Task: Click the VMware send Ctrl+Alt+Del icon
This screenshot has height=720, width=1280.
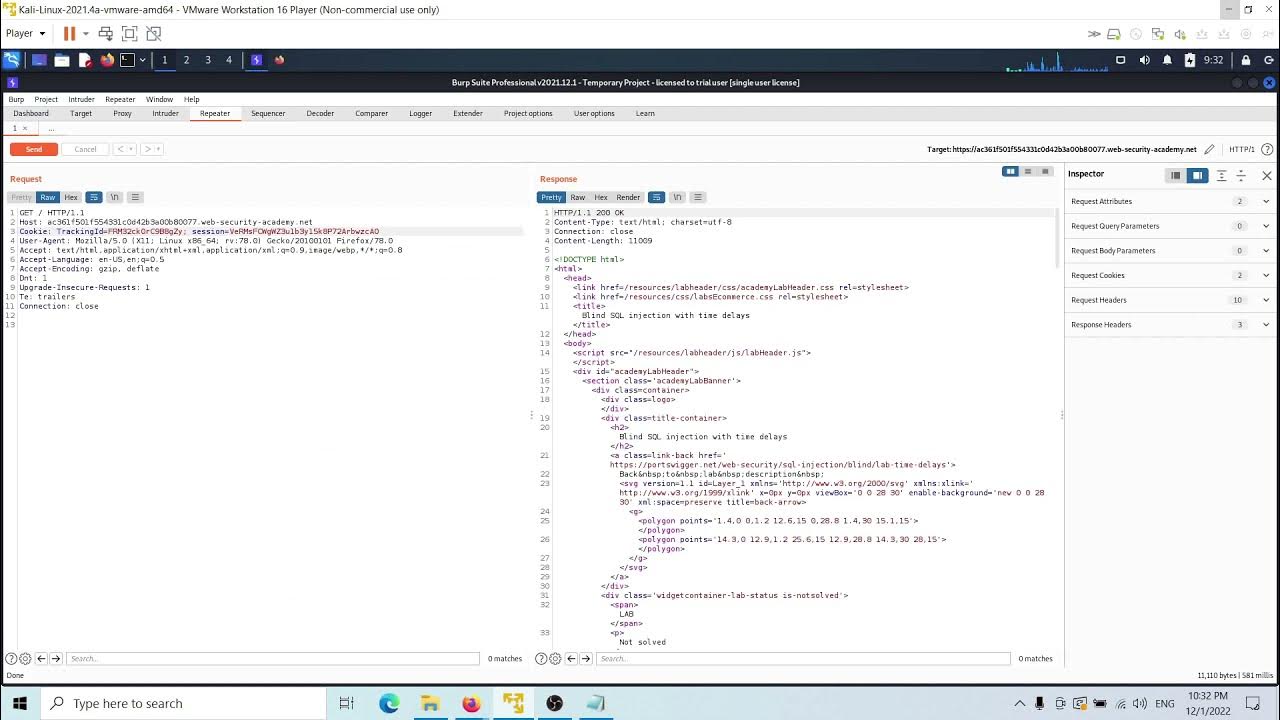Action: pyautogui.click(x=105, y=33)
